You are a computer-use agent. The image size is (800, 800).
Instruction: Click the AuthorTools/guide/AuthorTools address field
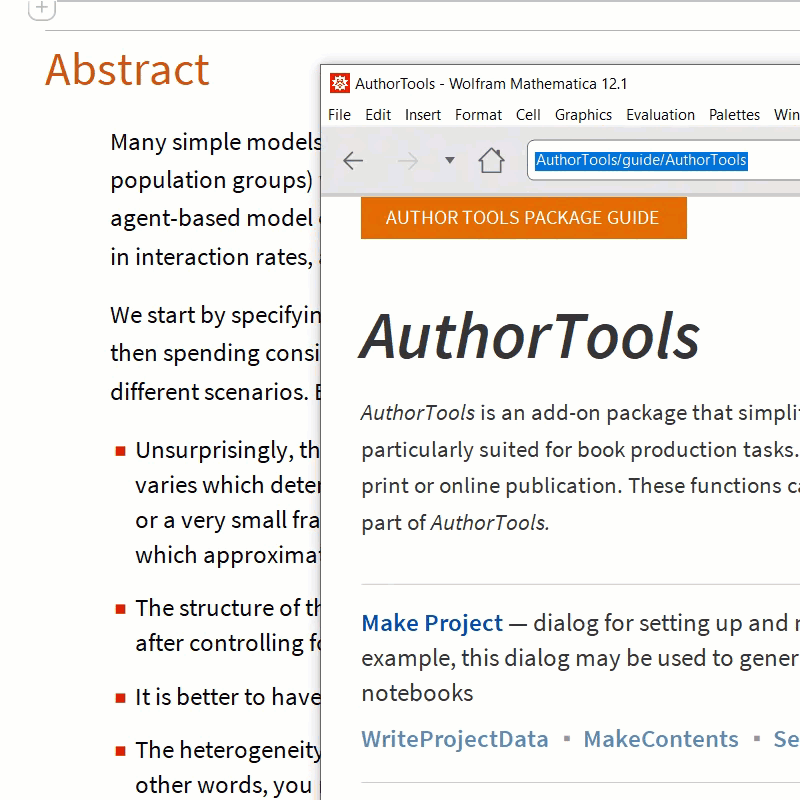tap(663, 160)
